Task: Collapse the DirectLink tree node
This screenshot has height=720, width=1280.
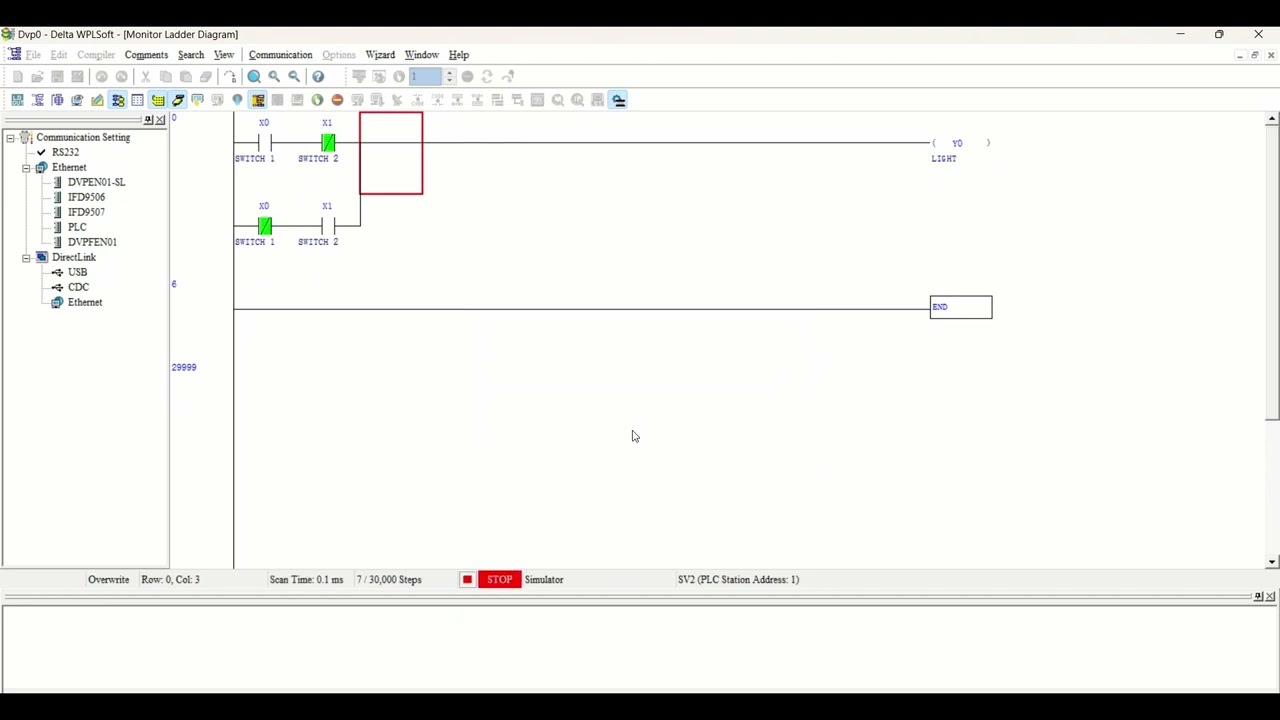Action: click(26, 258)
